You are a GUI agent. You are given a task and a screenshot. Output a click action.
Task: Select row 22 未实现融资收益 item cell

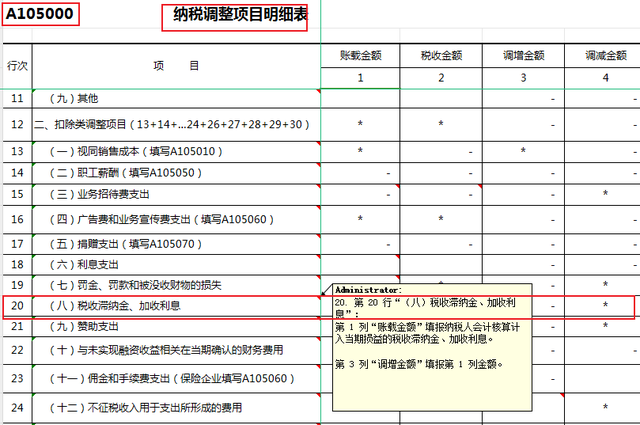coord(176,350)
